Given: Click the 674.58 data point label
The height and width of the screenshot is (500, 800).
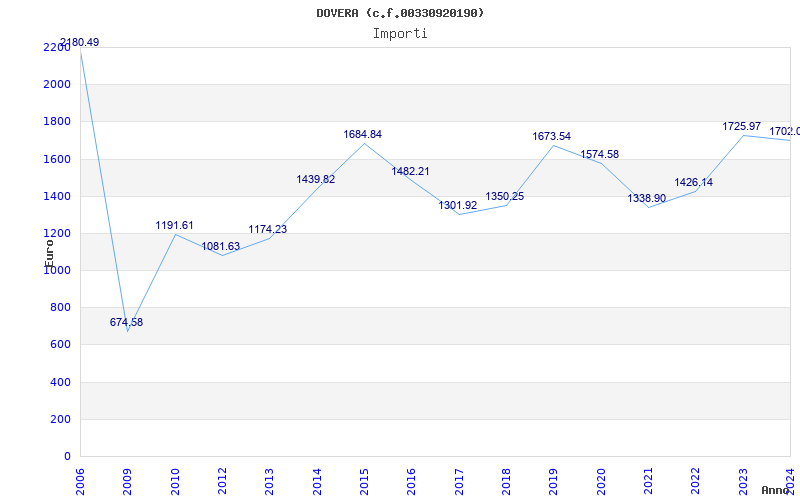Looking at the screenshot, I should (126, 322).
